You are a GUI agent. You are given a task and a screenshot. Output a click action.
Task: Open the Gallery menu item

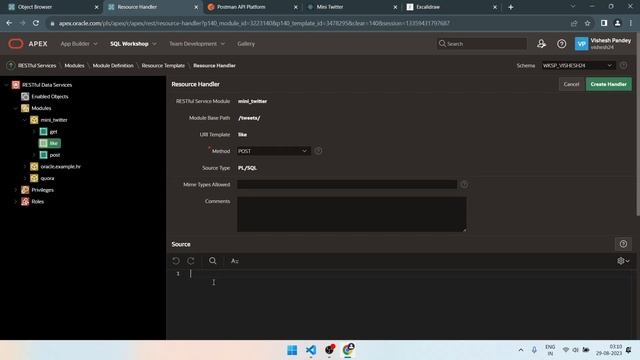tap(246, 44)
